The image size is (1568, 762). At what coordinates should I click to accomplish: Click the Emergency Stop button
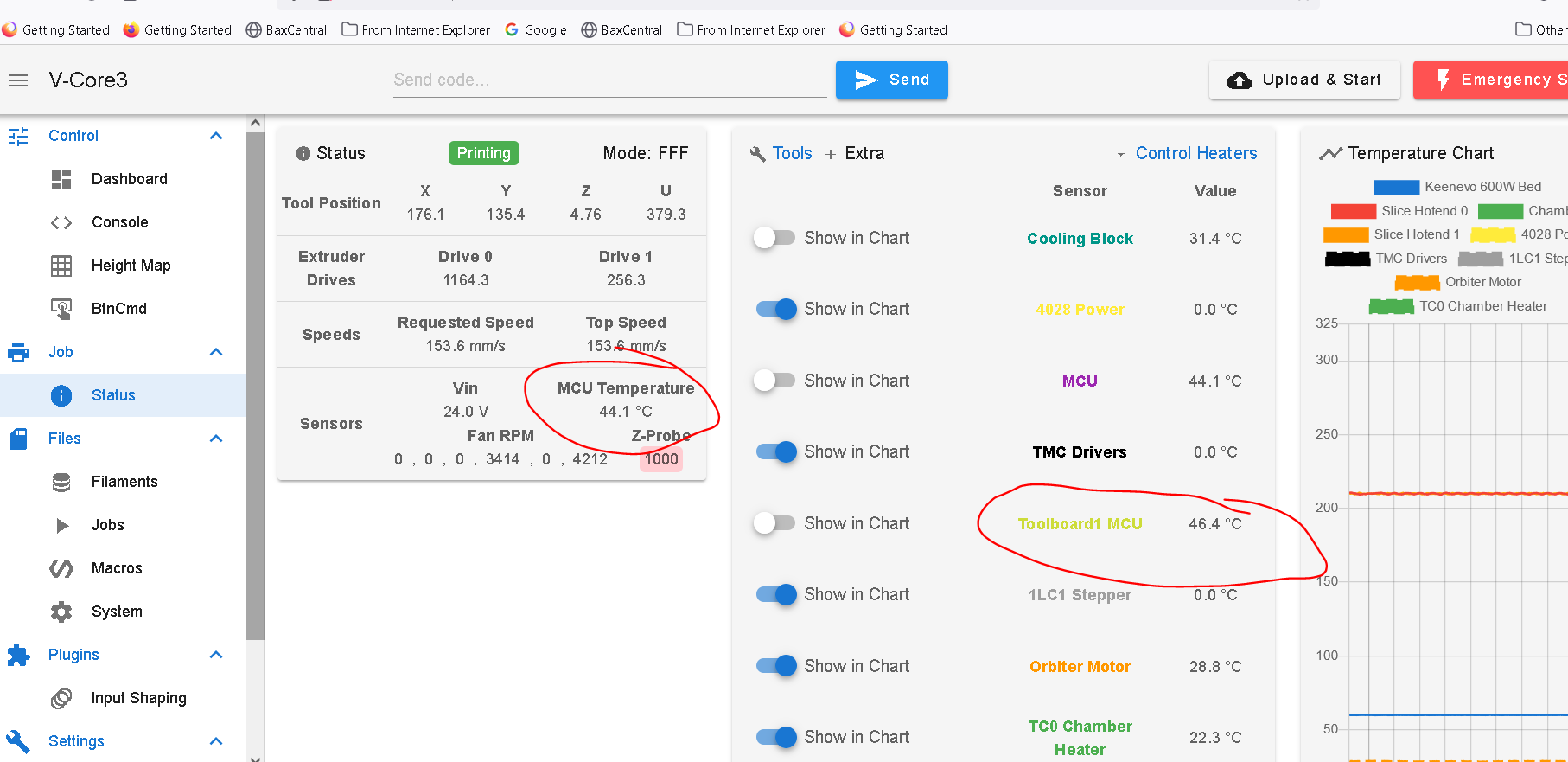(1491, 80)
